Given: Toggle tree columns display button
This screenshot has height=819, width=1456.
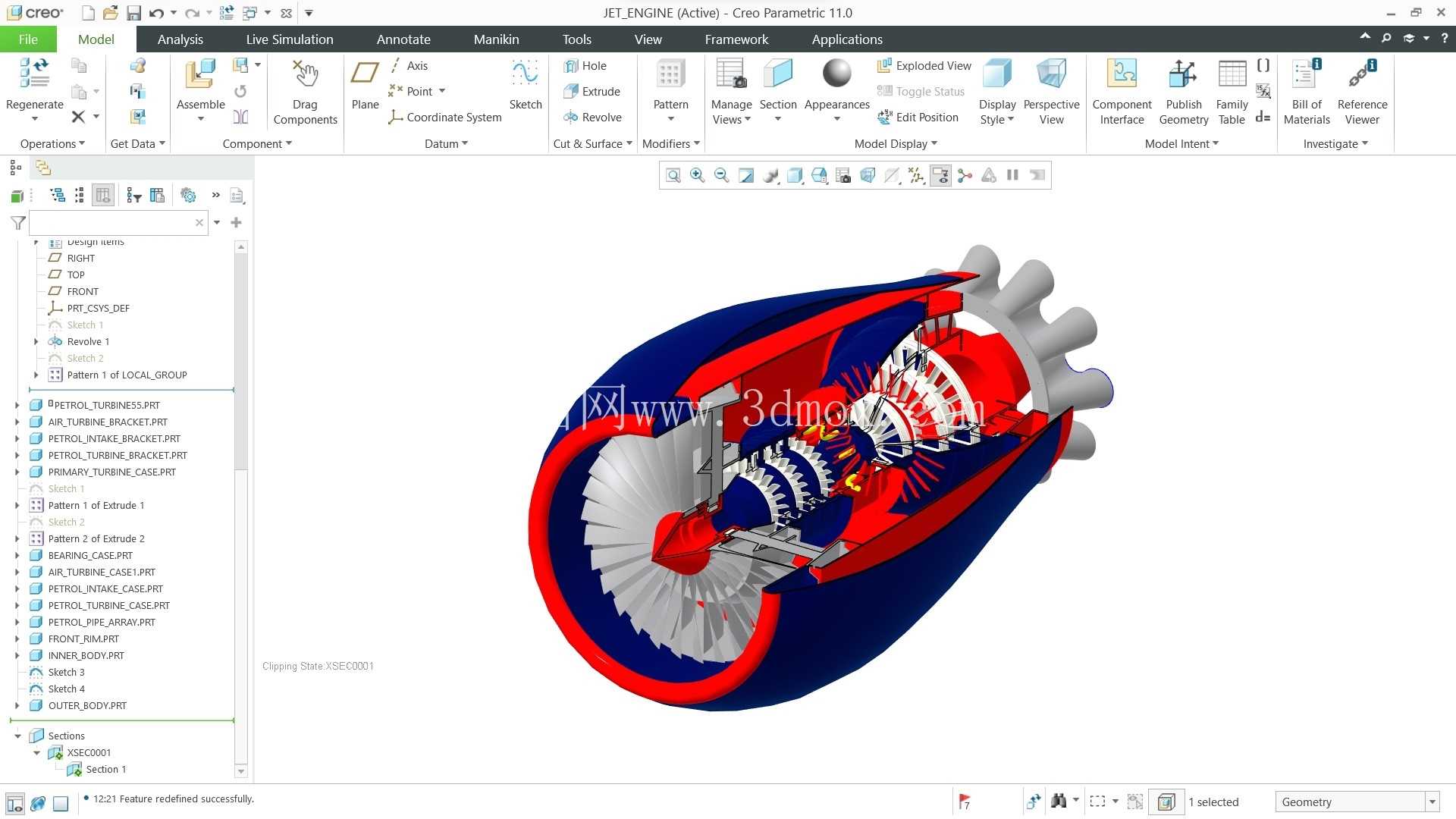Looking at the screenshot, I should 103,196.
